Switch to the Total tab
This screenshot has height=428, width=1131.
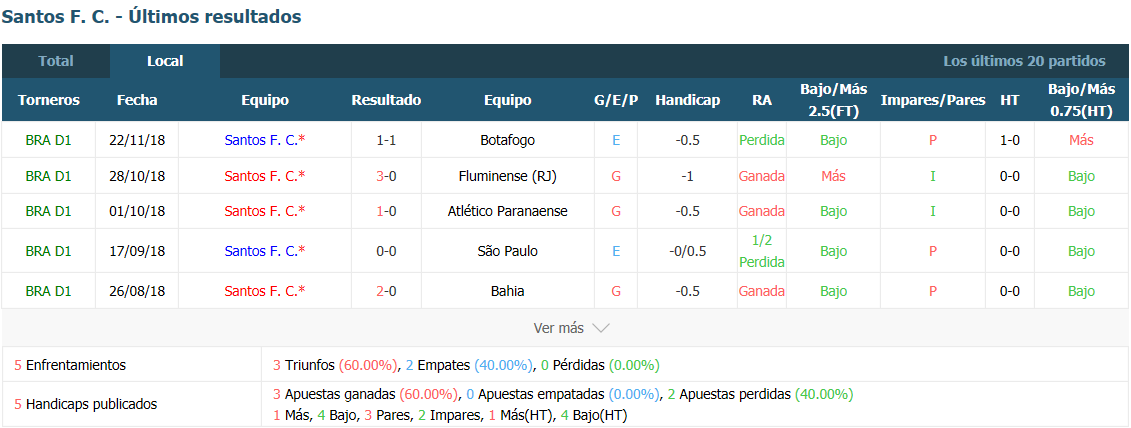[x=56, y=61]
